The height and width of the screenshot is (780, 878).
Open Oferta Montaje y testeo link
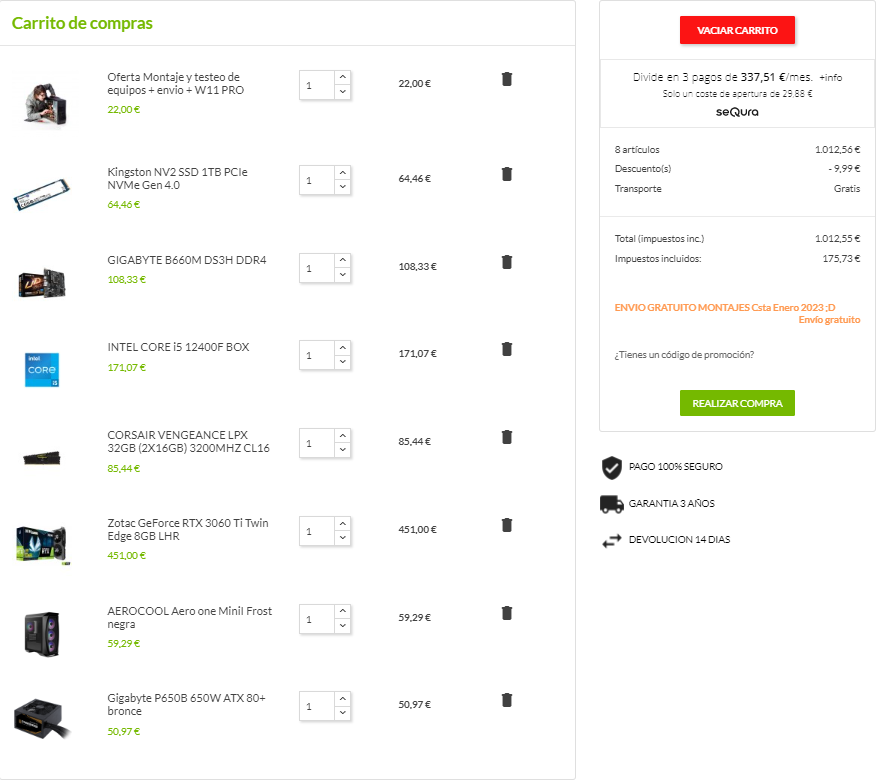tap(176, 83)
